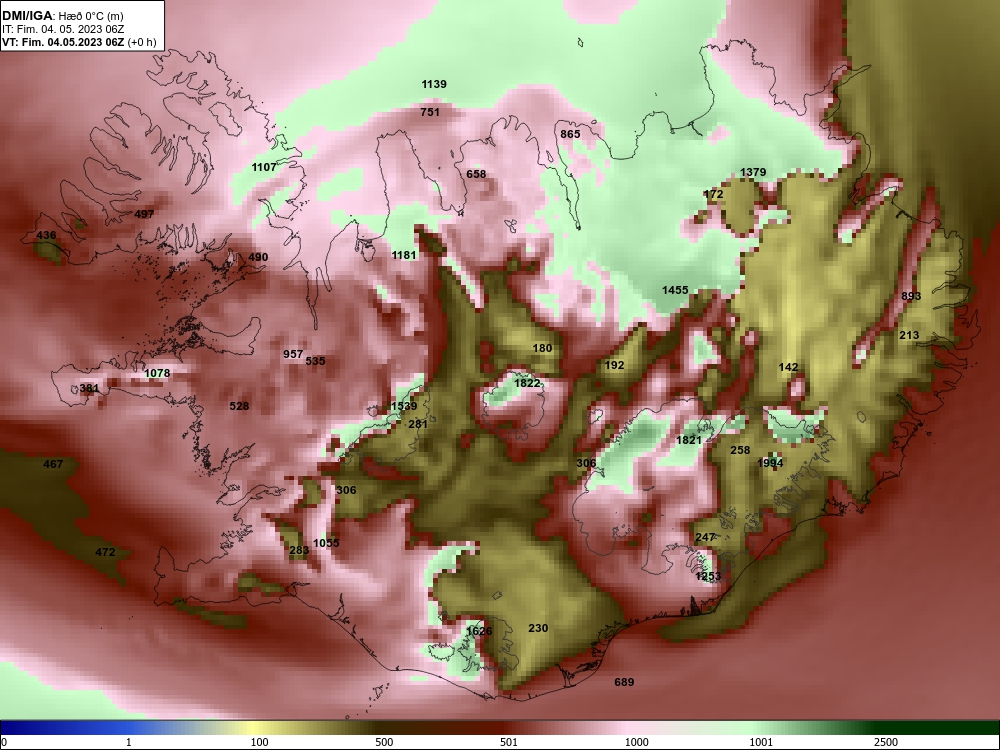This screenshot has height=750, width=1000.
Task: Click the map value 957
Action: point(293,354)
